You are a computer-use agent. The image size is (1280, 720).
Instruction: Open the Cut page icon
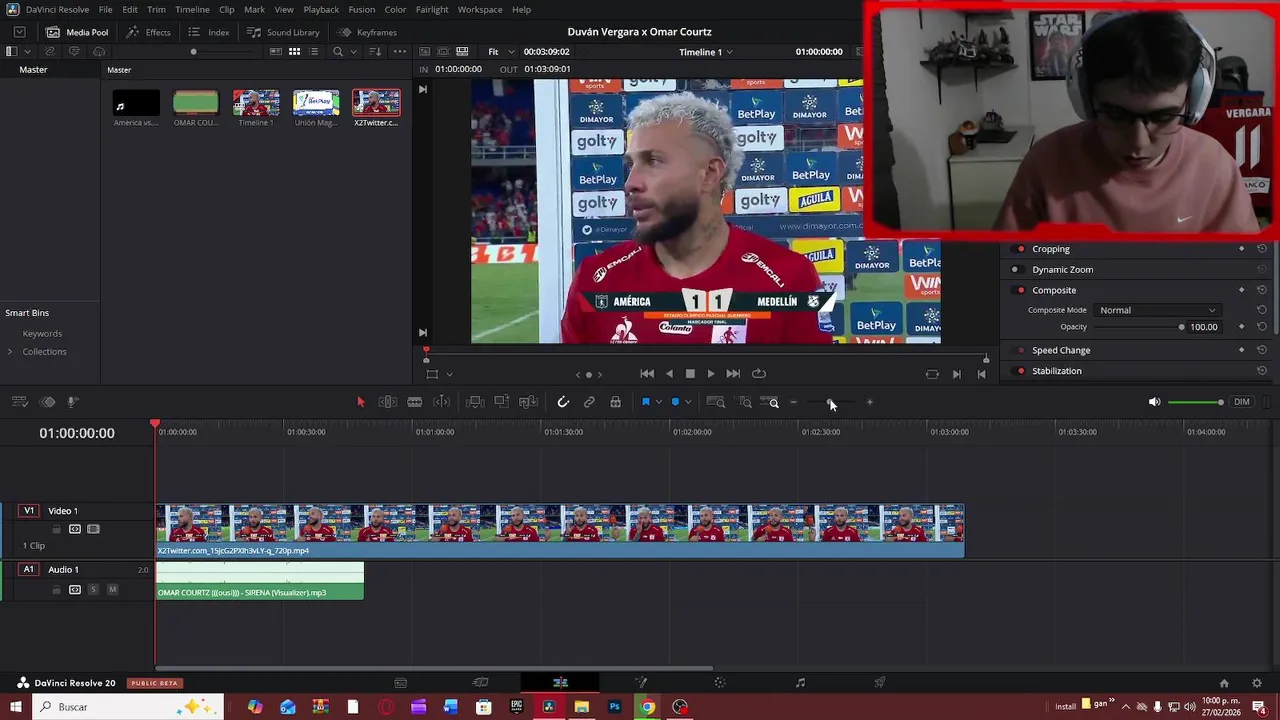coord(481,683)
